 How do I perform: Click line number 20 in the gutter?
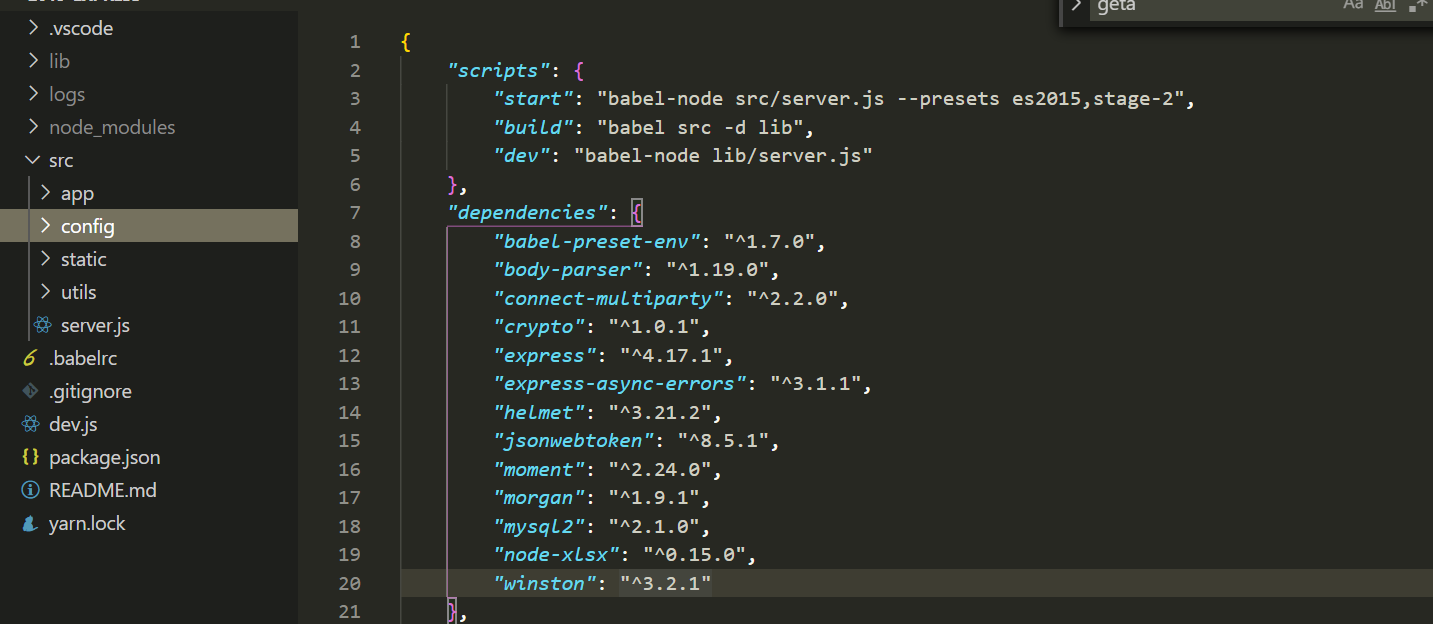(349, 583)
